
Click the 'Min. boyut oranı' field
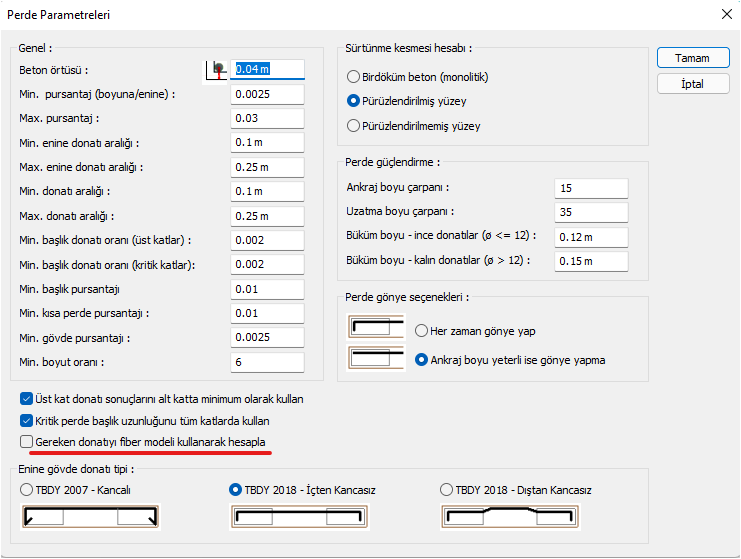[267, 362]
